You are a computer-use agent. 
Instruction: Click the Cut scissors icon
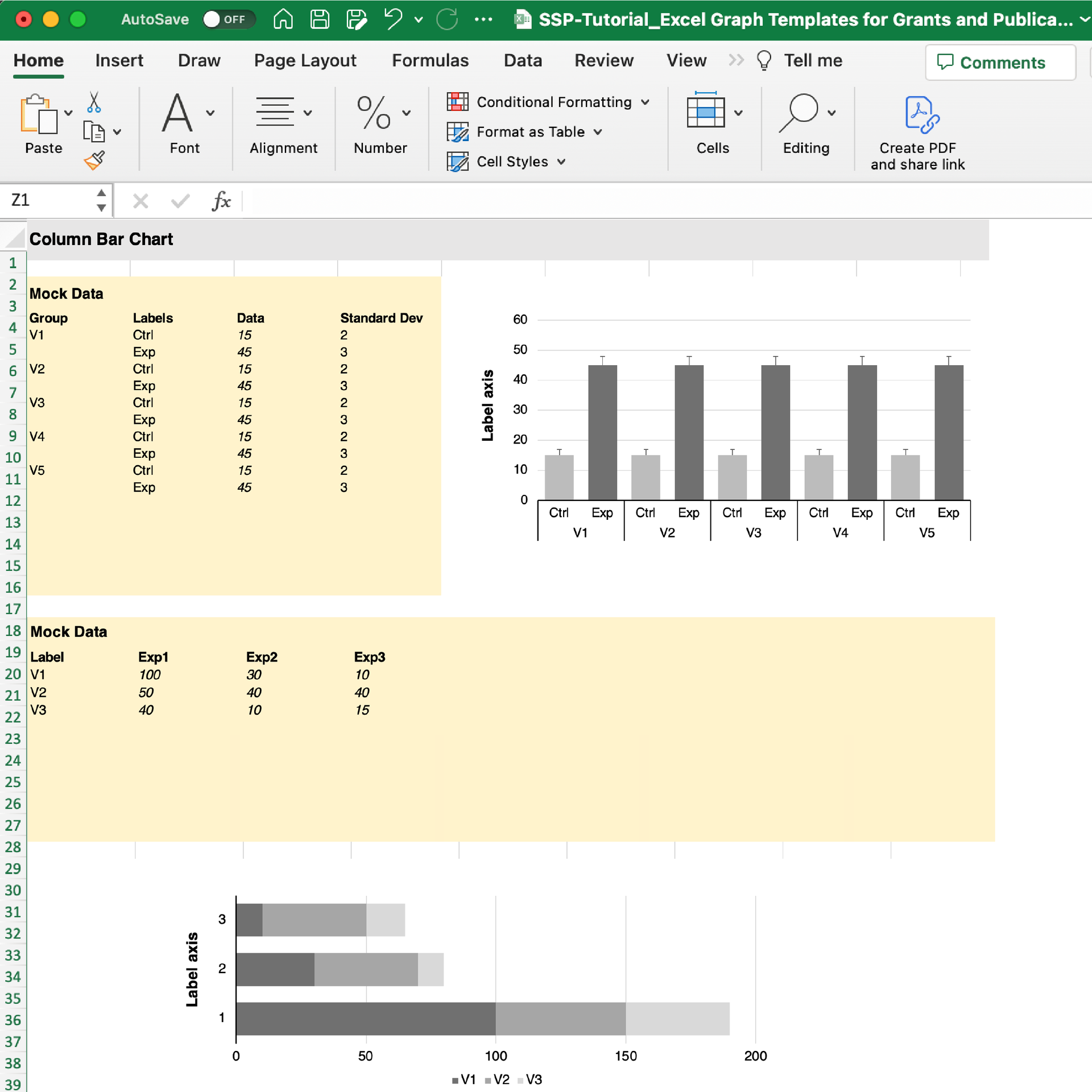point(94,103)
